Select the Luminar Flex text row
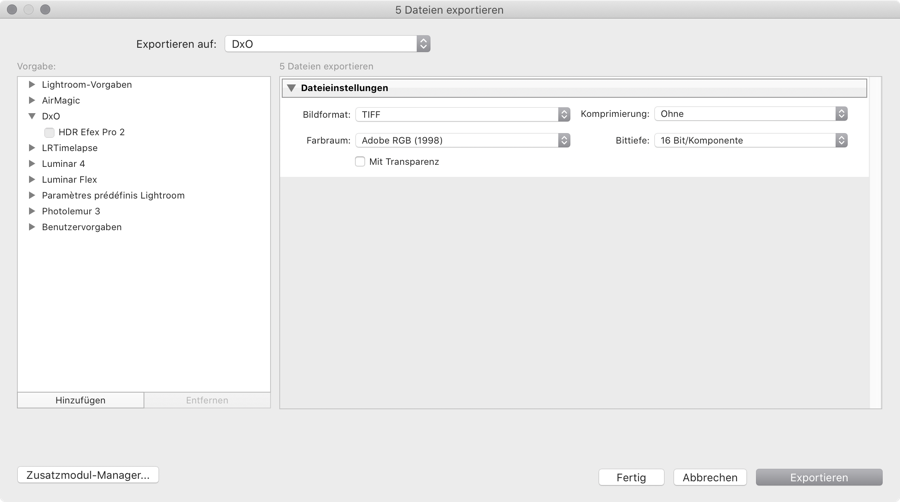 69,179
